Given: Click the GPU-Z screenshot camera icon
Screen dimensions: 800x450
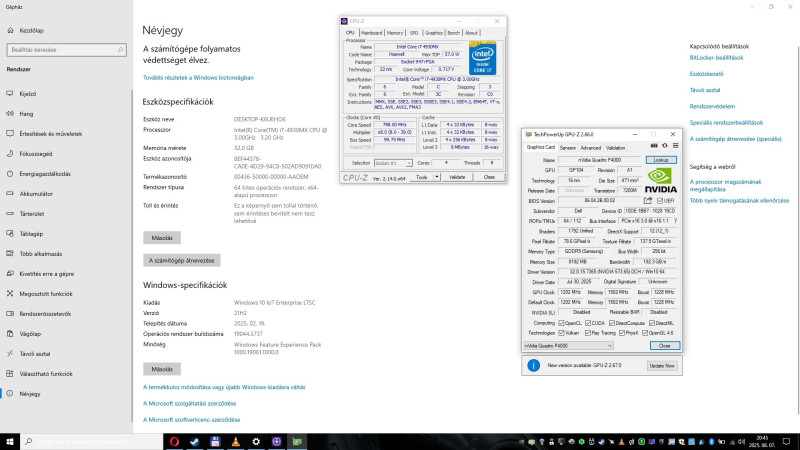Looking at the screenshot, I should click(x=654, y=146).
